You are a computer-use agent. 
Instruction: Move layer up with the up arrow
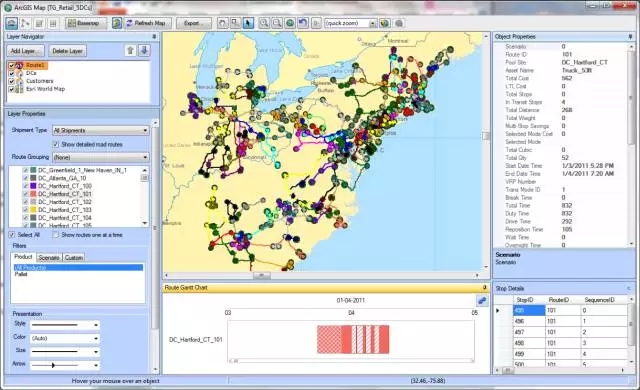(130, 51)
